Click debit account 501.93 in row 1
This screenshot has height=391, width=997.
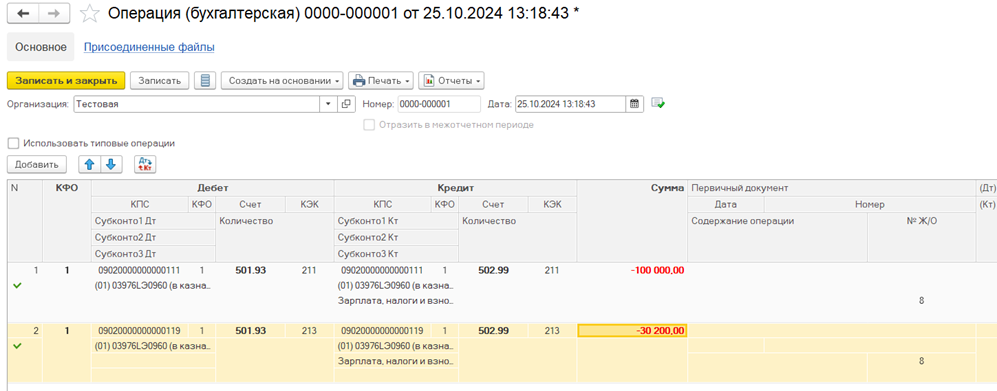coord(251,270)
